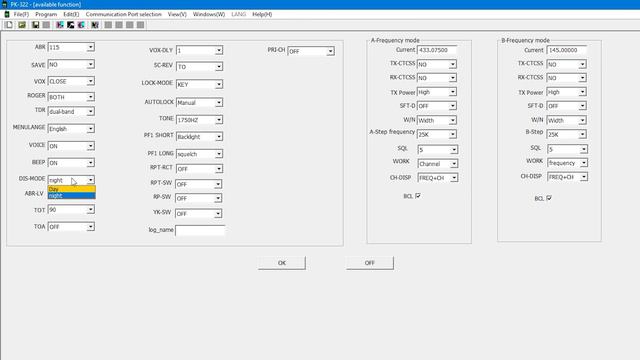640x360 pixels.
Task: Click the OFF button
Action: coord(370,263)
